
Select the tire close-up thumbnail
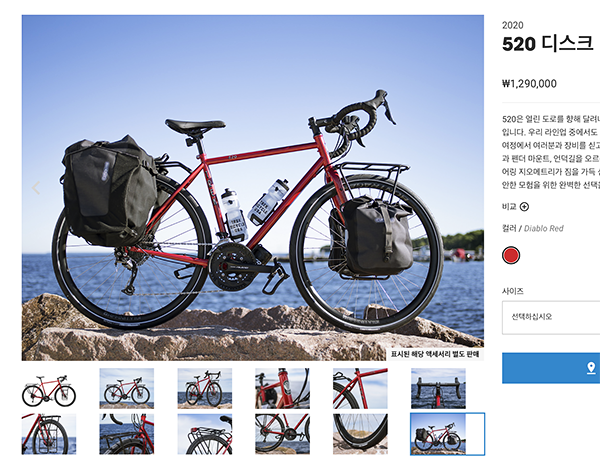point(360,434)
